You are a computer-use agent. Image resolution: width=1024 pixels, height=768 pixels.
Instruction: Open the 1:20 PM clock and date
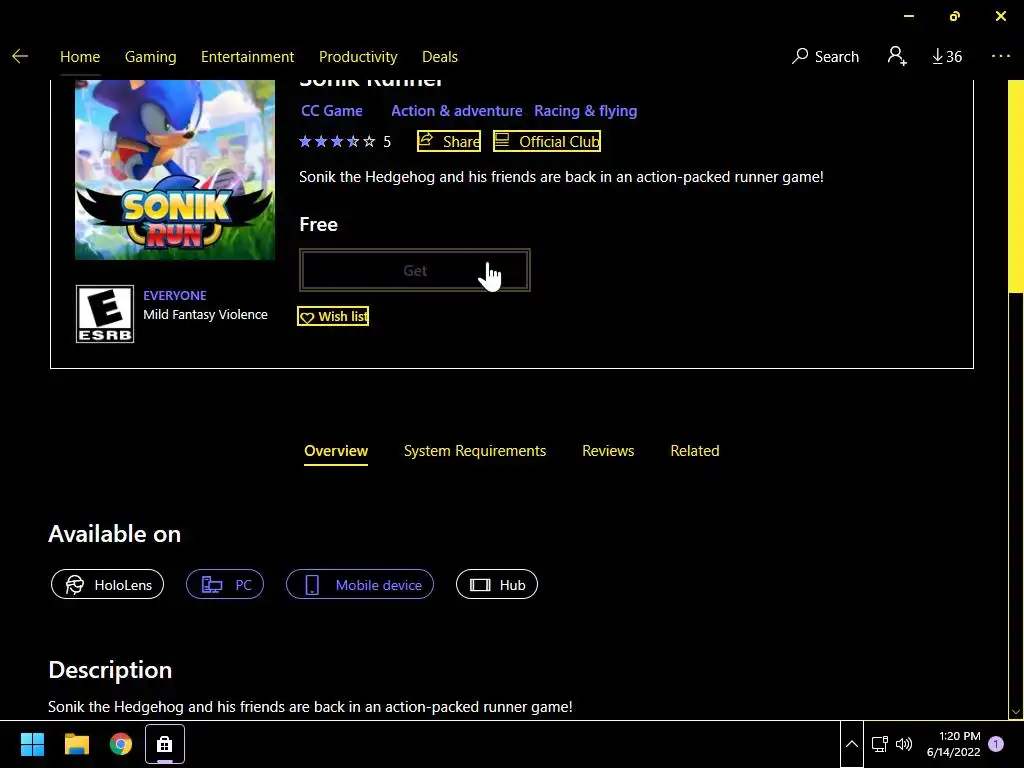pos(953,744)
